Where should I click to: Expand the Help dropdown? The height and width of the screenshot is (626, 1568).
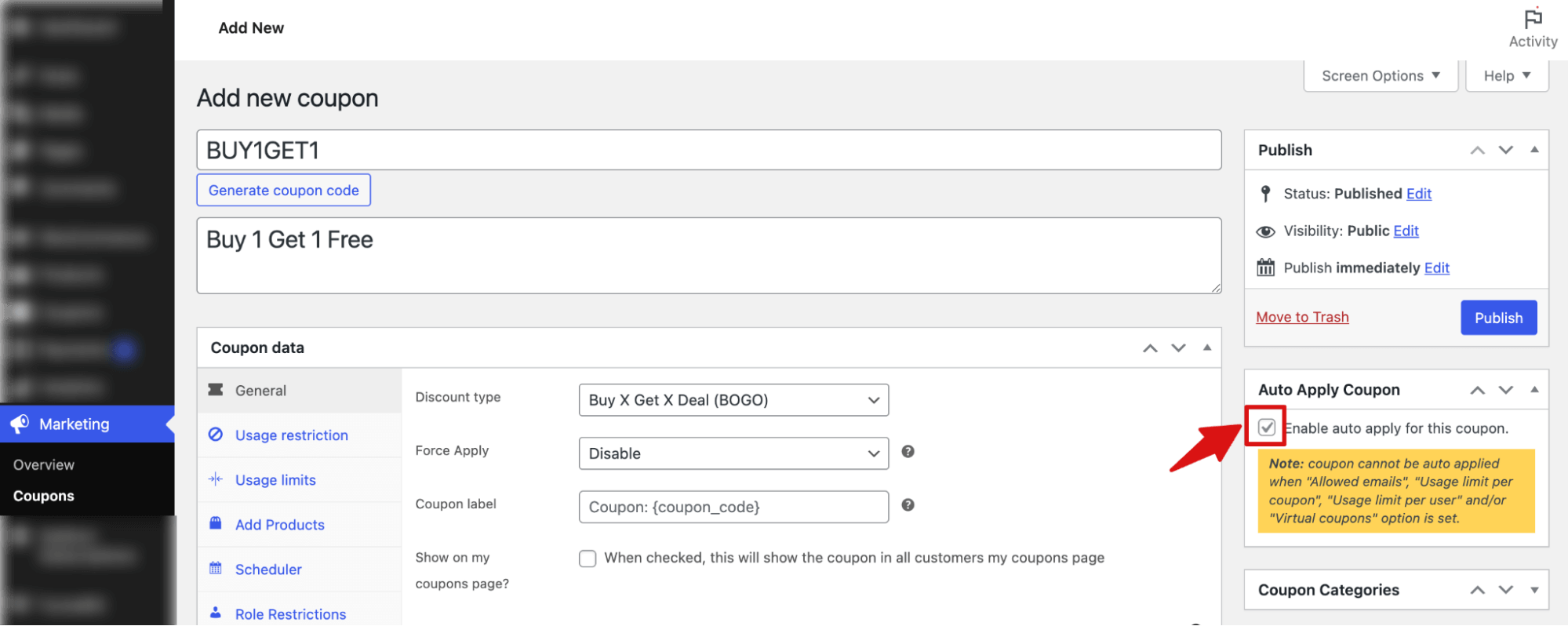[1507, 76]
